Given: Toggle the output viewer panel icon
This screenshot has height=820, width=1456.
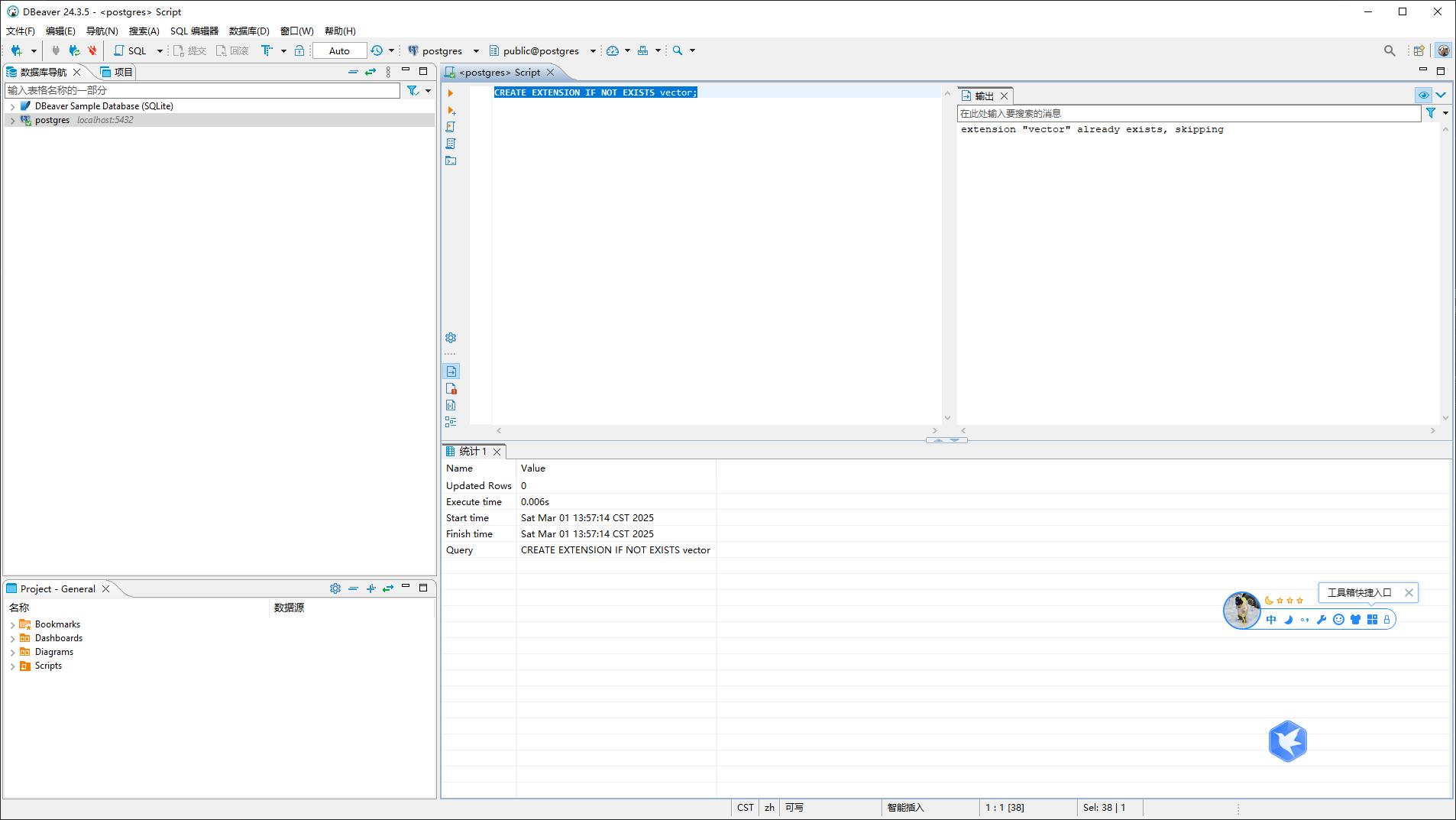Looking at the screenshot, I should [x=451, y=371].
